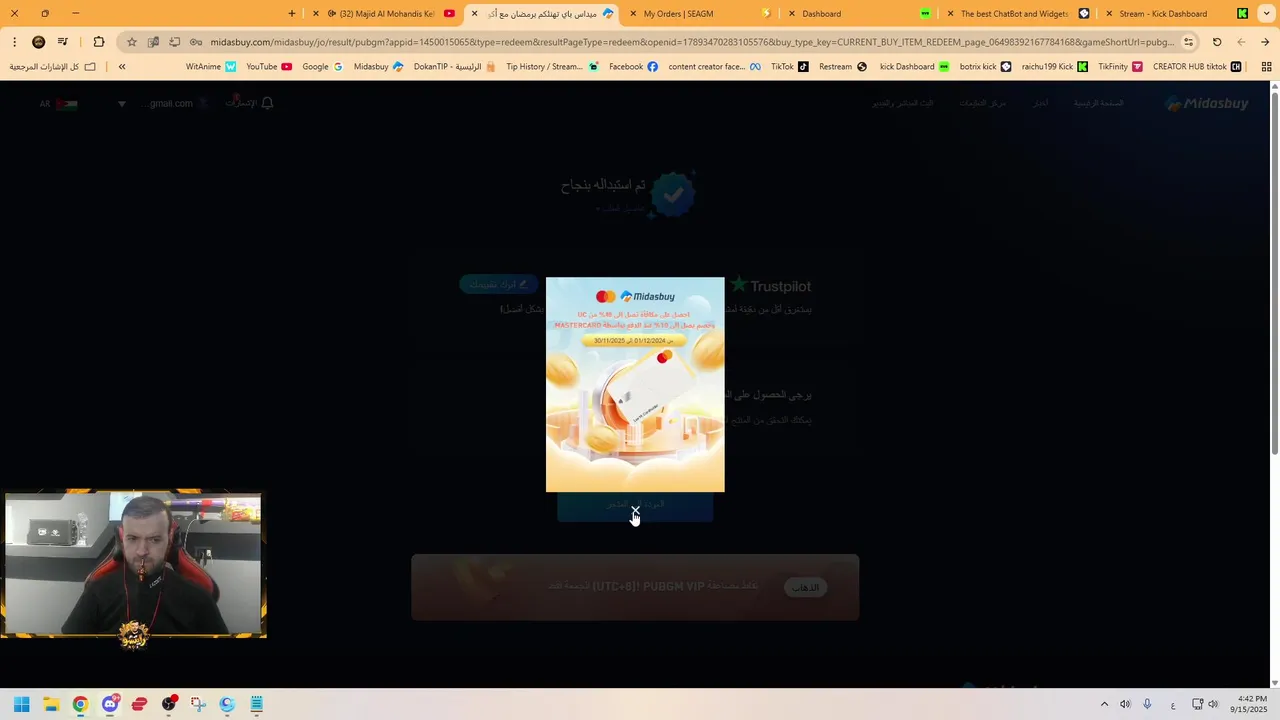The height and width of the screenshot is (720, 1280).
Task: Expand hidden bookmarks chevron
Action: (122, 67)
